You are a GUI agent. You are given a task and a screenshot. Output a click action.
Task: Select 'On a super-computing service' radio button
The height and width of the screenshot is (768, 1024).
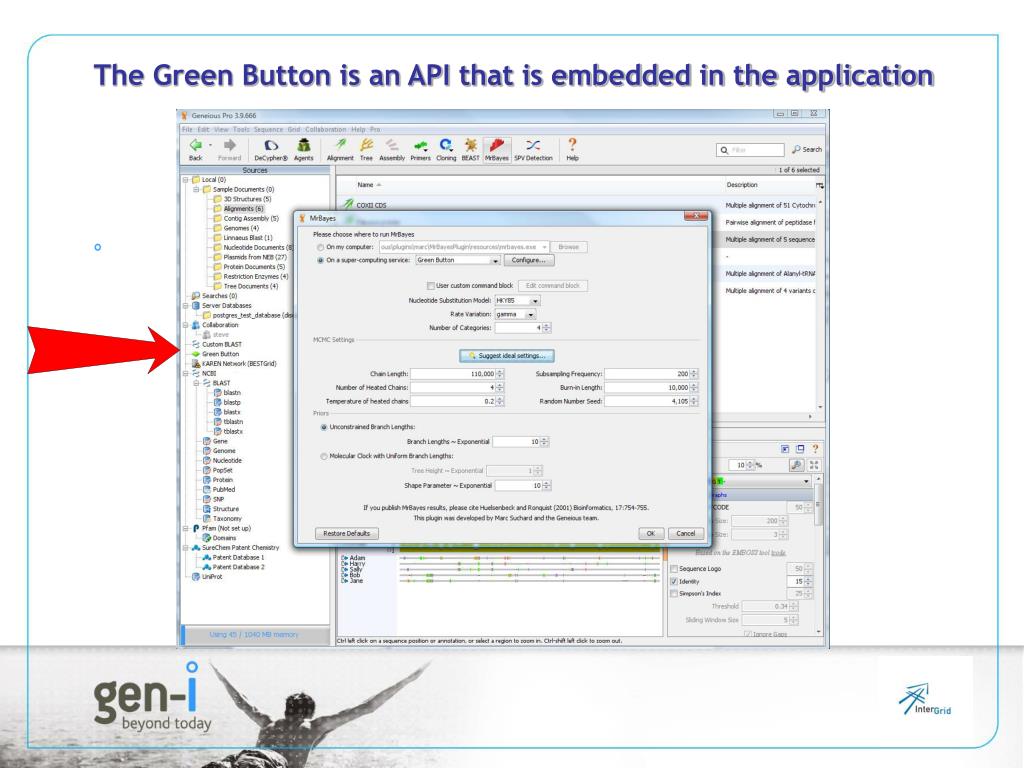[x=321, y=261]
